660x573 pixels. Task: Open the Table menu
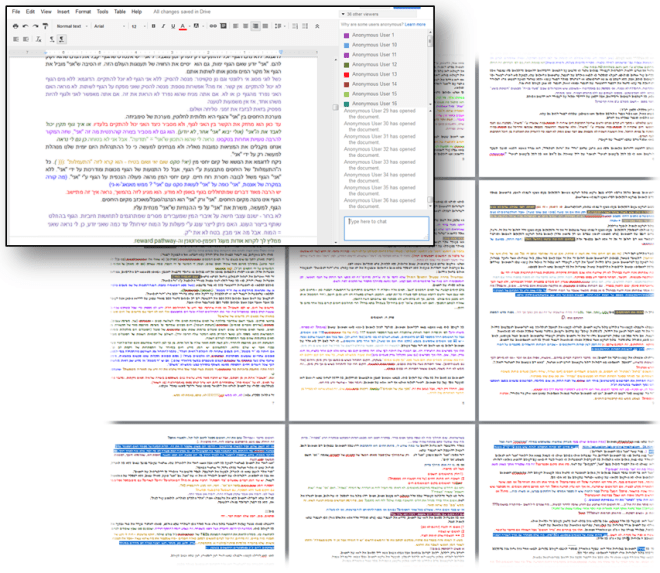point(119,11)
